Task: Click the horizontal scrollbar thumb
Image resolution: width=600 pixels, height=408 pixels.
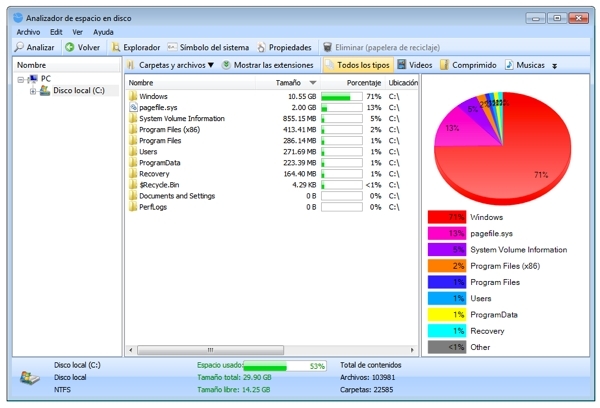Action: click(210, 350)
